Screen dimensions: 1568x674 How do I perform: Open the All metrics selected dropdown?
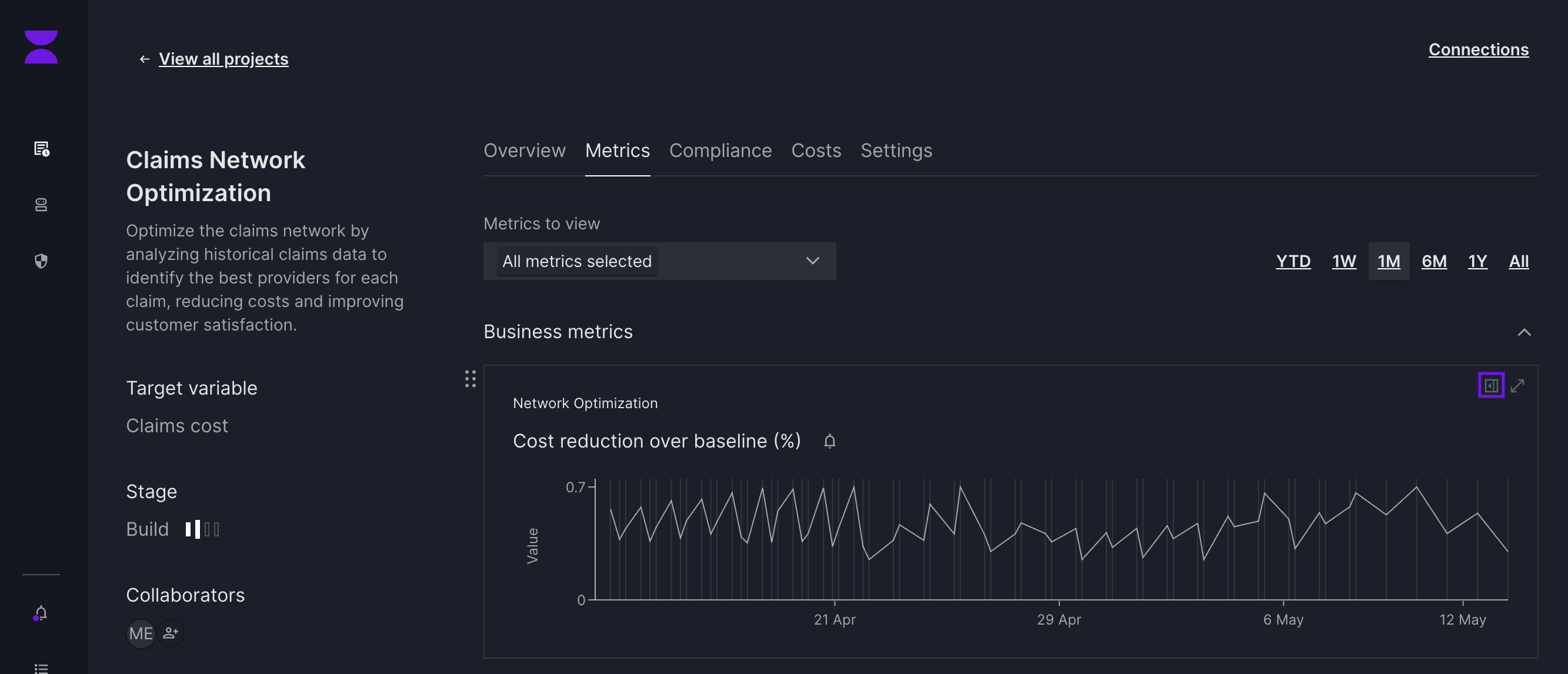(659, 261)
